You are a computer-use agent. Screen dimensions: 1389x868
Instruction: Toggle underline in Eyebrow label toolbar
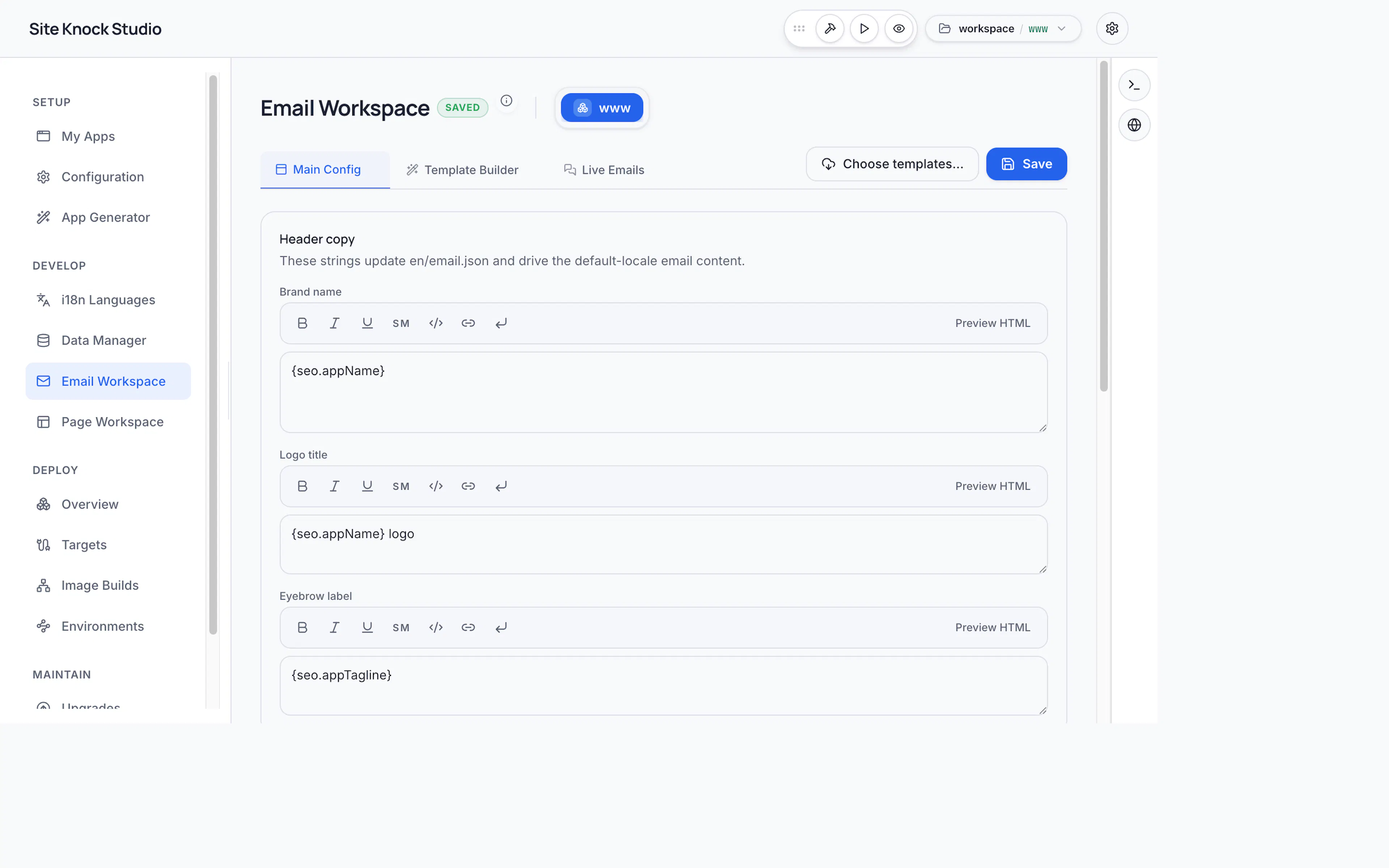[368, 627]
